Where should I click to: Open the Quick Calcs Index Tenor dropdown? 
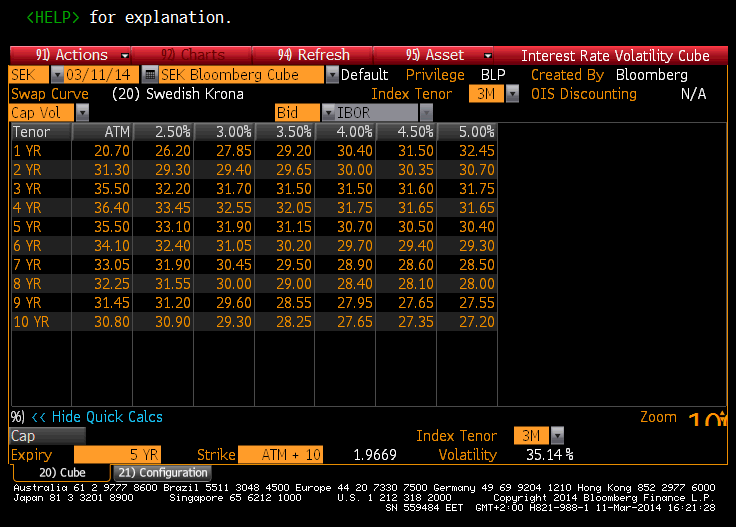tap(557, 435)
